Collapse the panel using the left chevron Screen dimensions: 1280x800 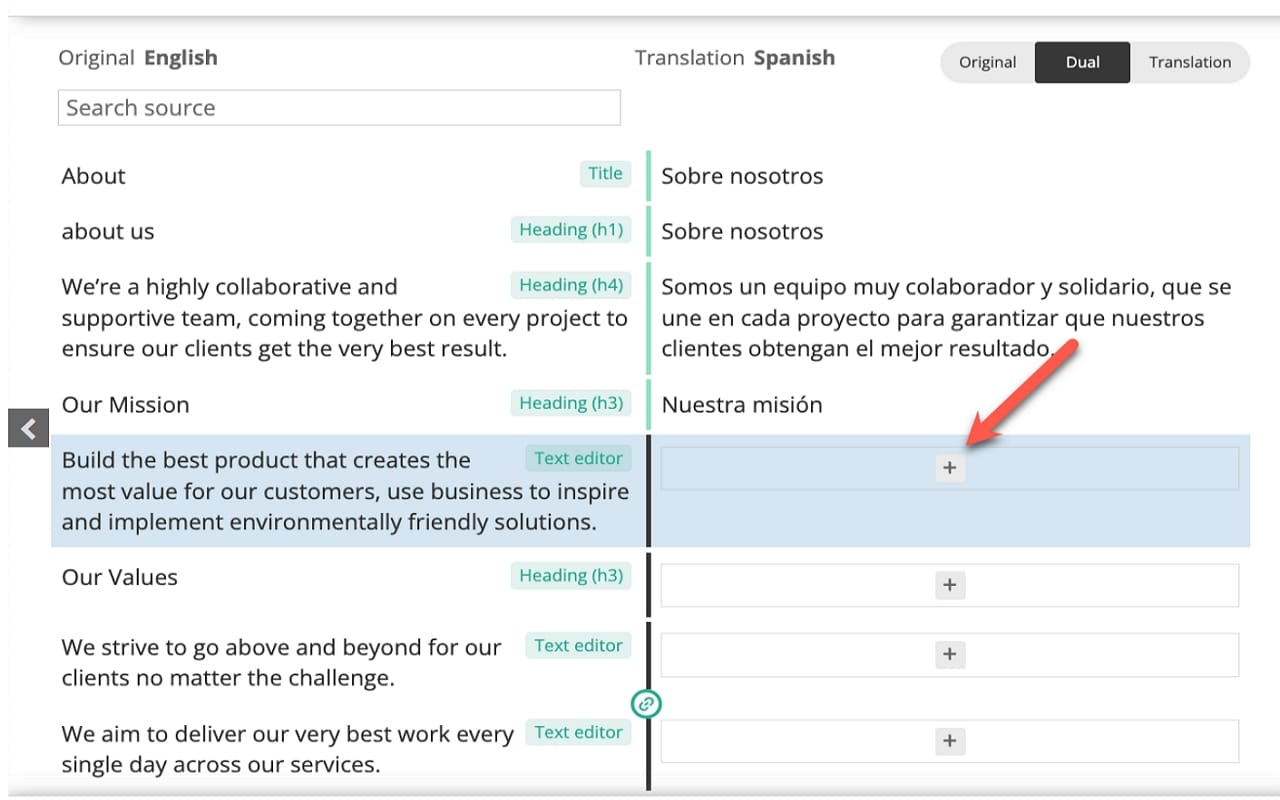[28, 429]
